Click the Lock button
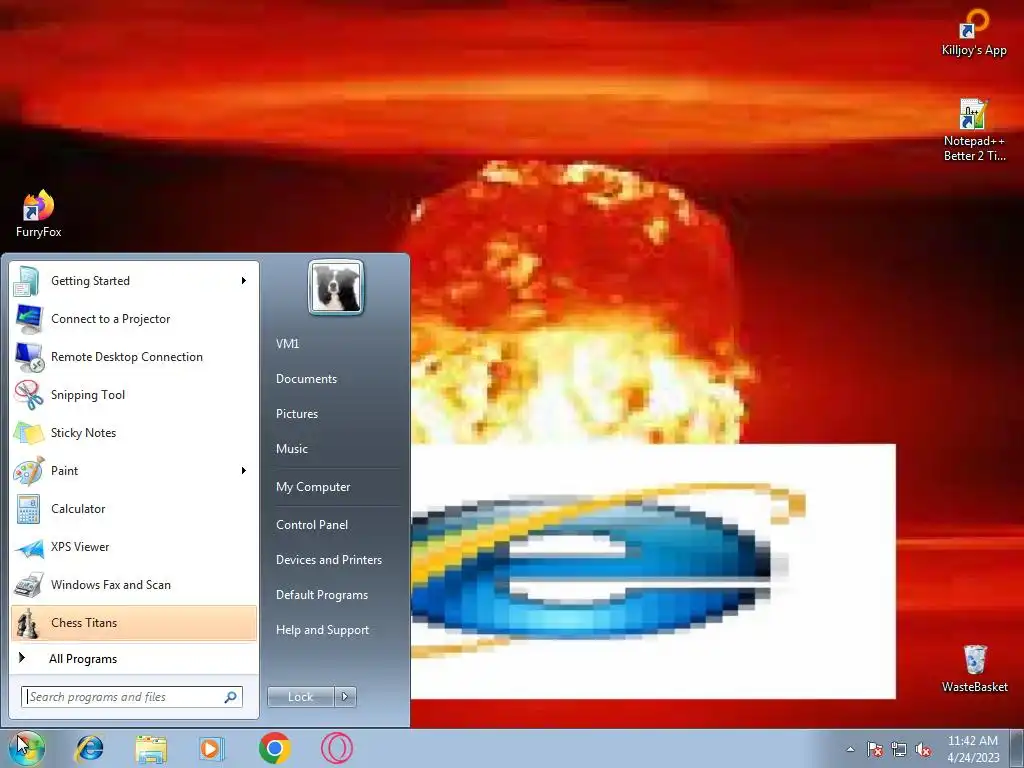 click(x=300, y=697)
